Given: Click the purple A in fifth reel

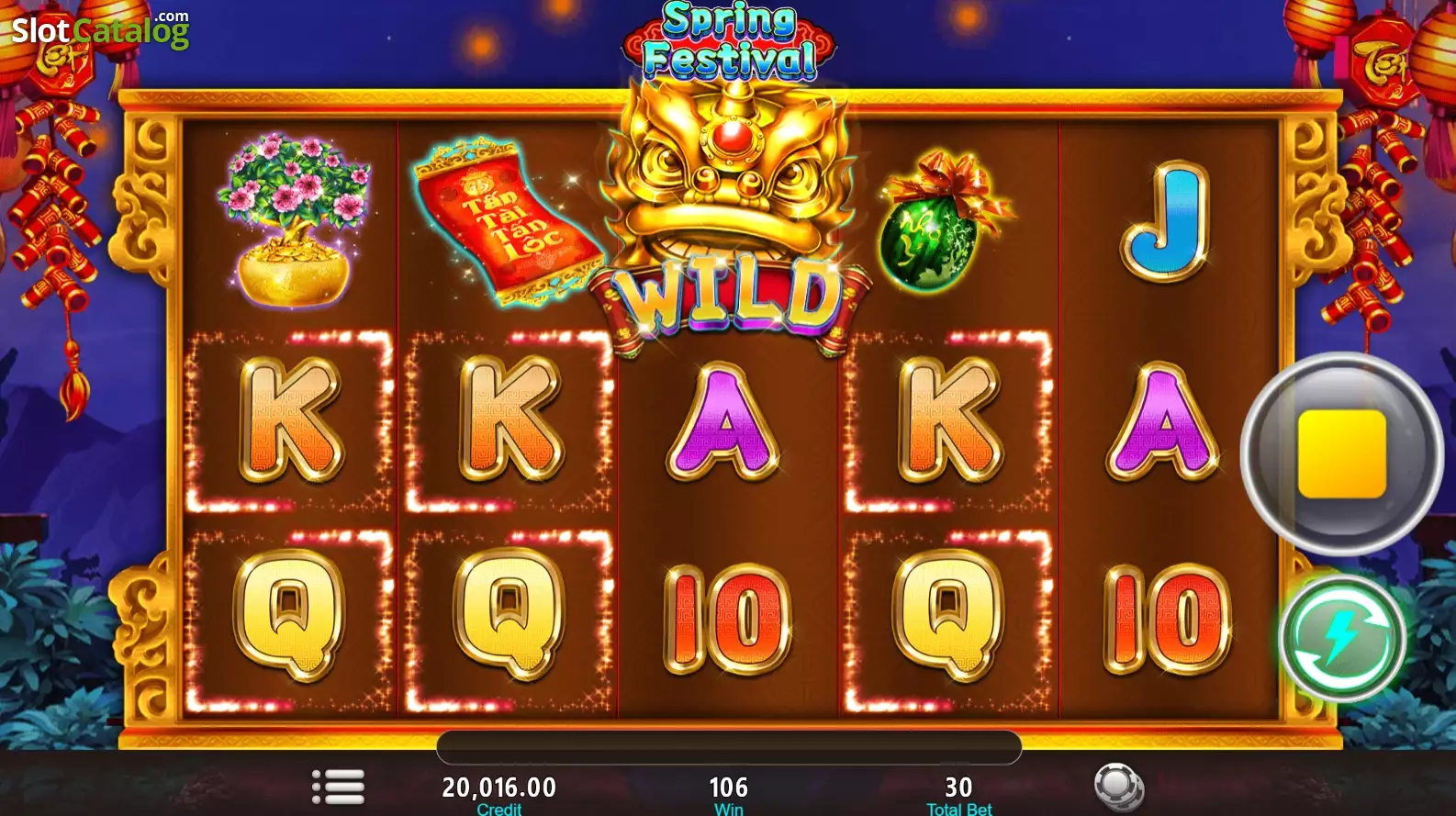Looking at the screenshot, I should click(x=1164, y=421).
